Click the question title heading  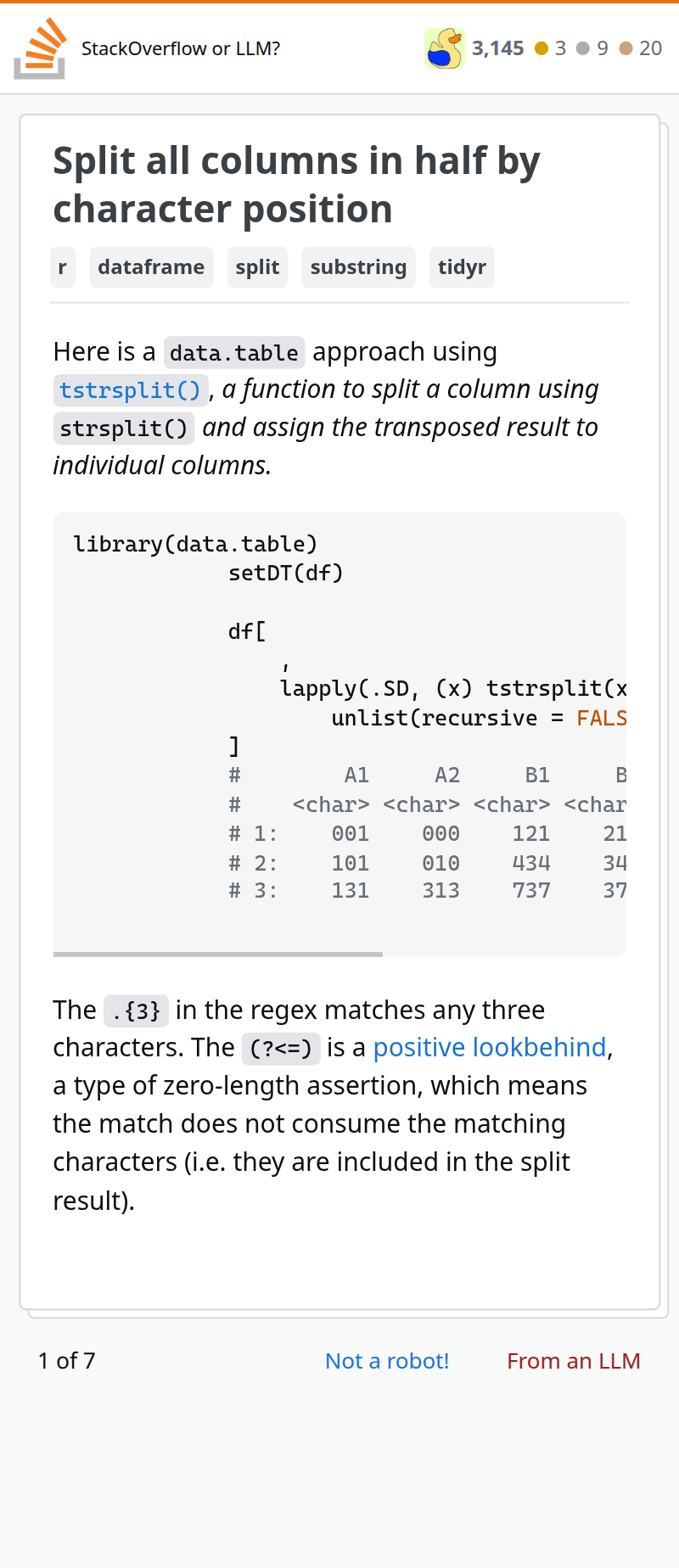click(297, 184)
